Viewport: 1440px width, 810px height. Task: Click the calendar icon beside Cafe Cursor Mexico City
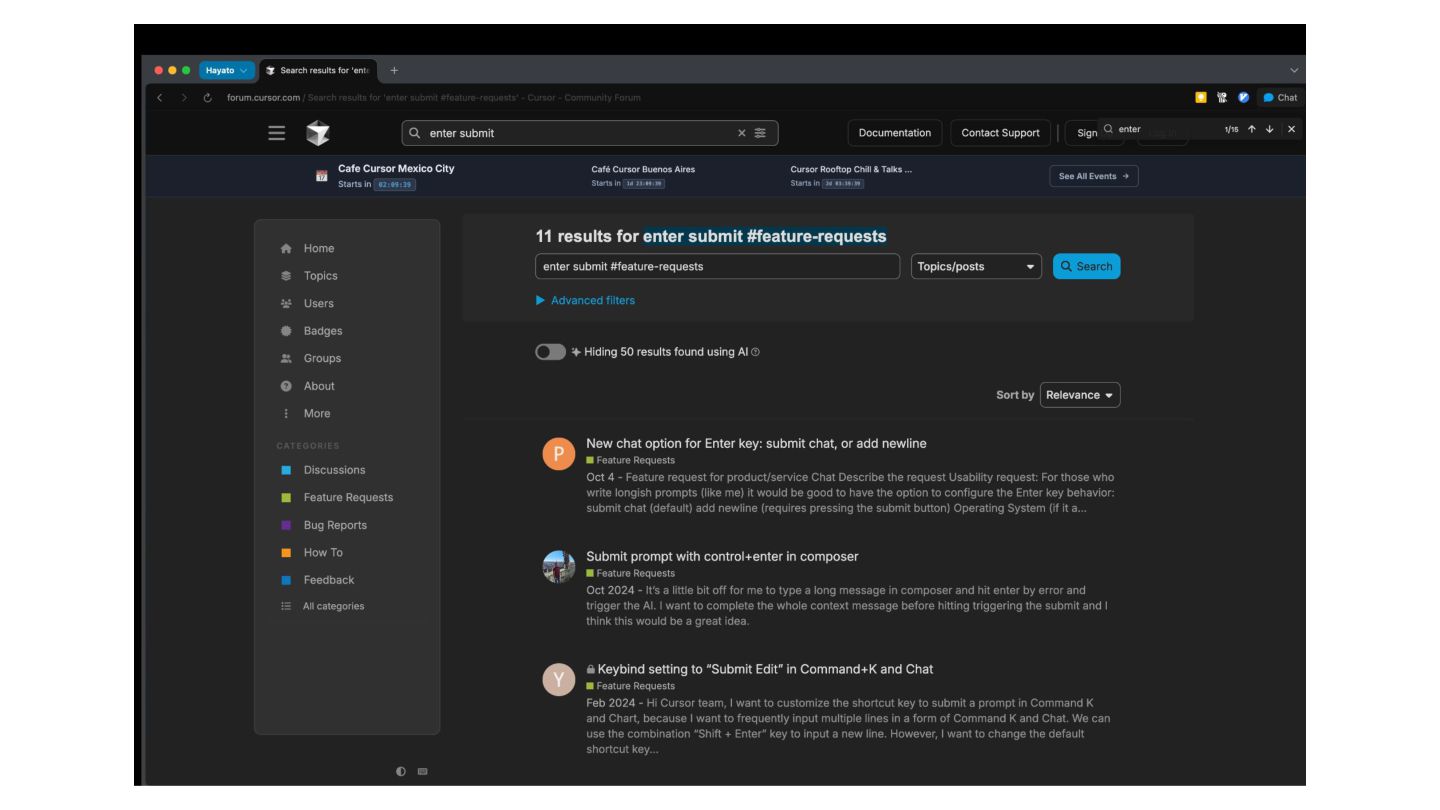click(x=322, y=176)
